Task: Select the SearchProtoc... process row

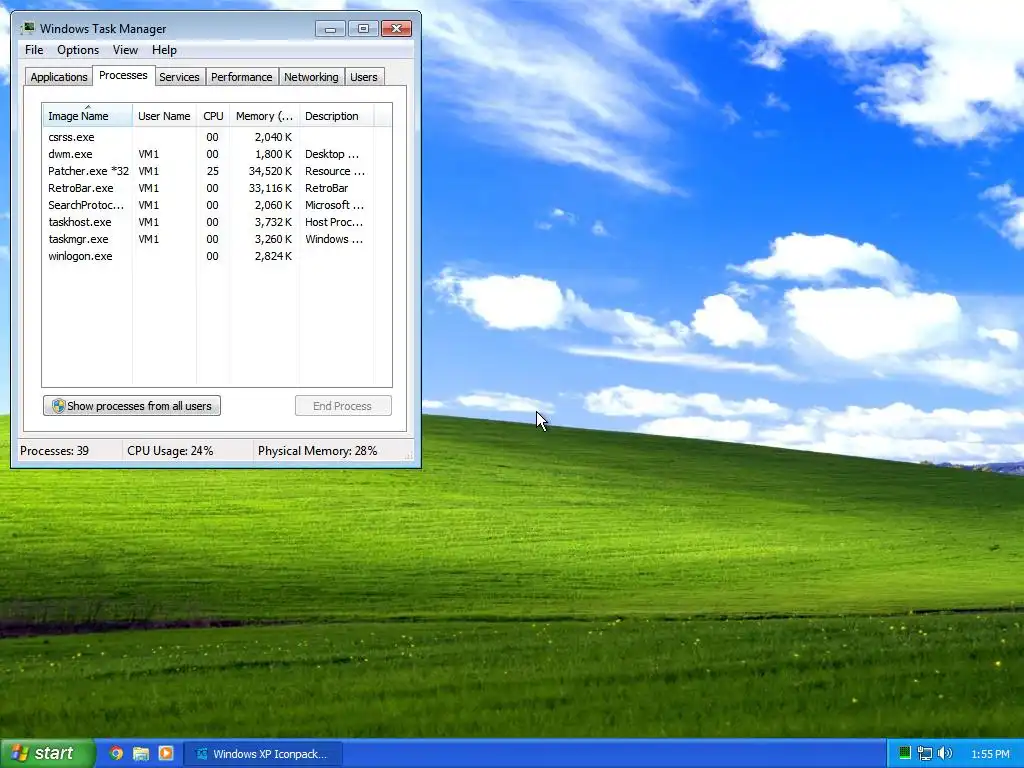Action: (217, 205)
